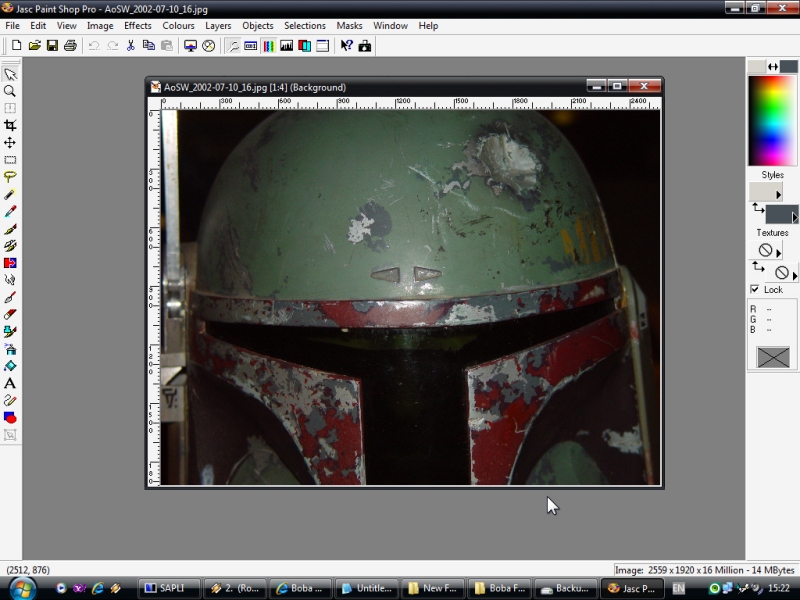Expand the foreground style flyout arrow
Screen dimensions: 800x600
pyautogui.click(x=779, y=194)
